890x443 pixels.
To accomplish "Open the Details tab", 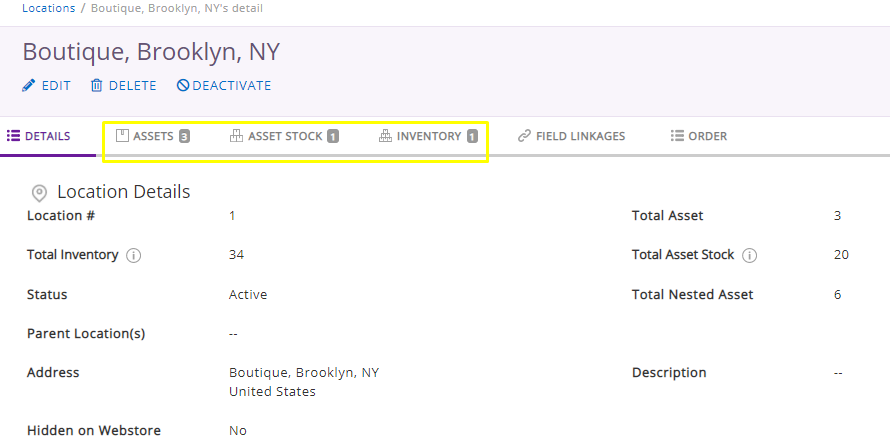I will (x=39, y=136).
